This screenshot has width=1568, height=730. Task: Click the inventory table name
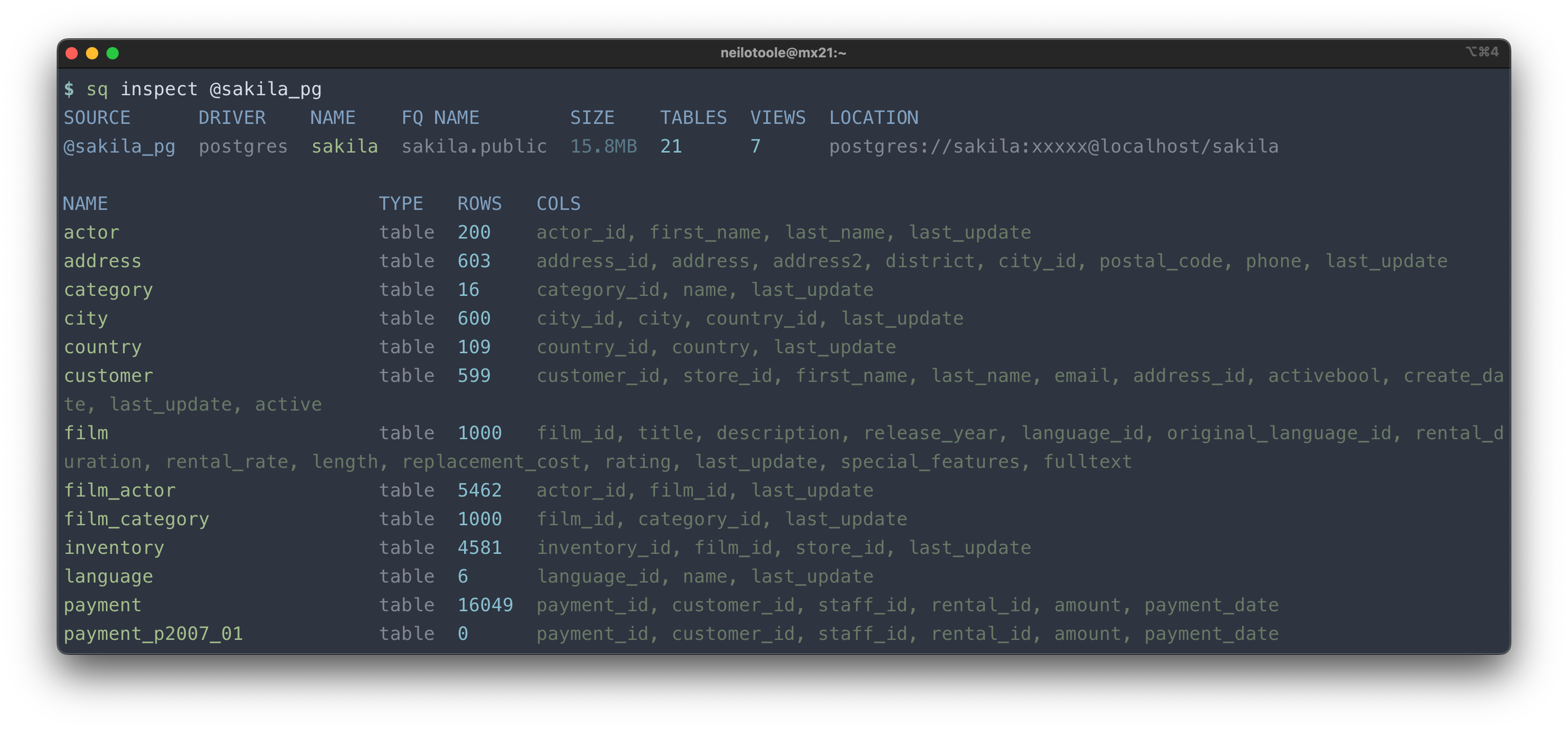pos(114,547)
